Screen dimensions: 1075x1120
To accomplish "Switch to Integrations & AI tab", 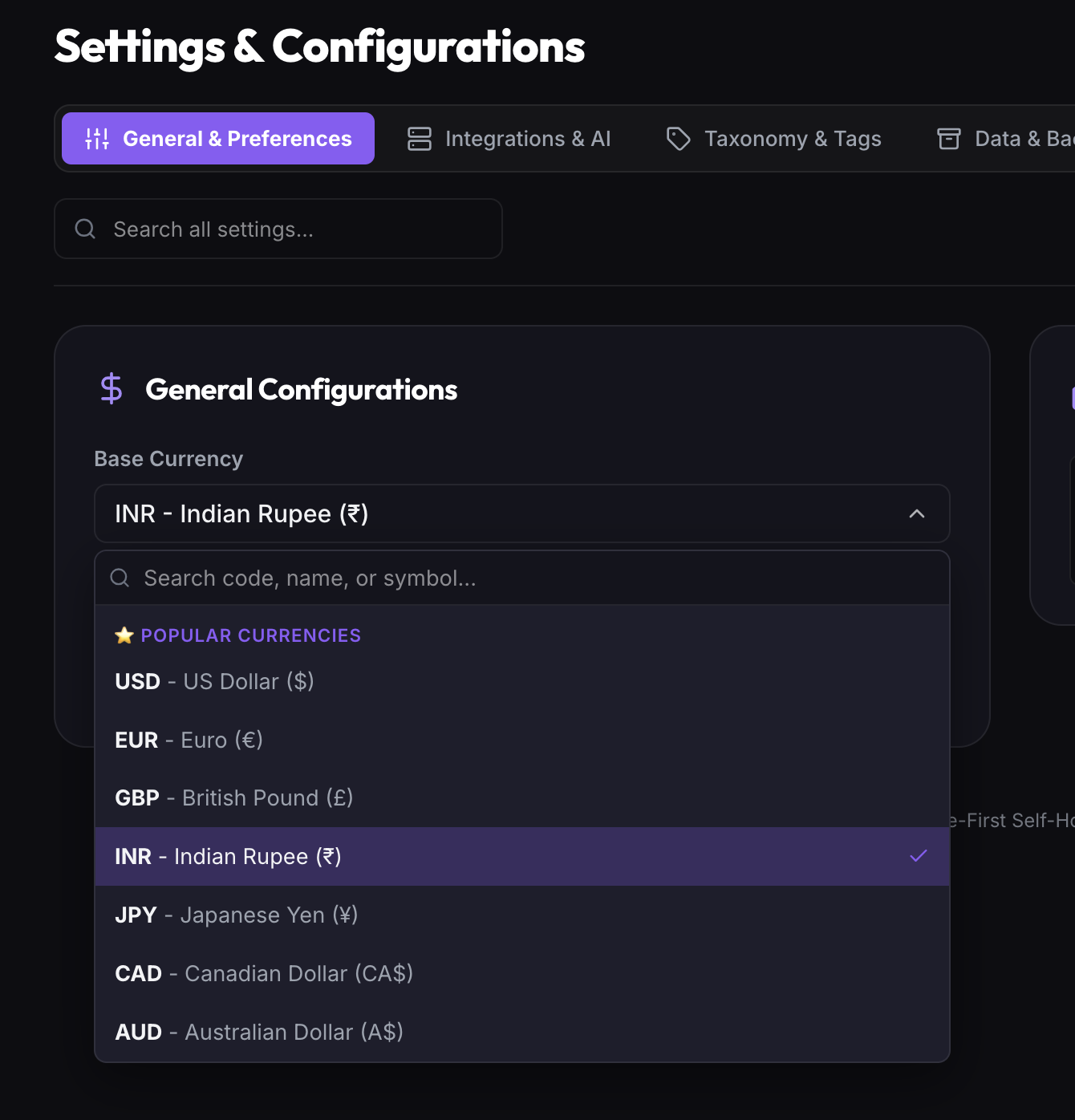I will tap(509, 139).
